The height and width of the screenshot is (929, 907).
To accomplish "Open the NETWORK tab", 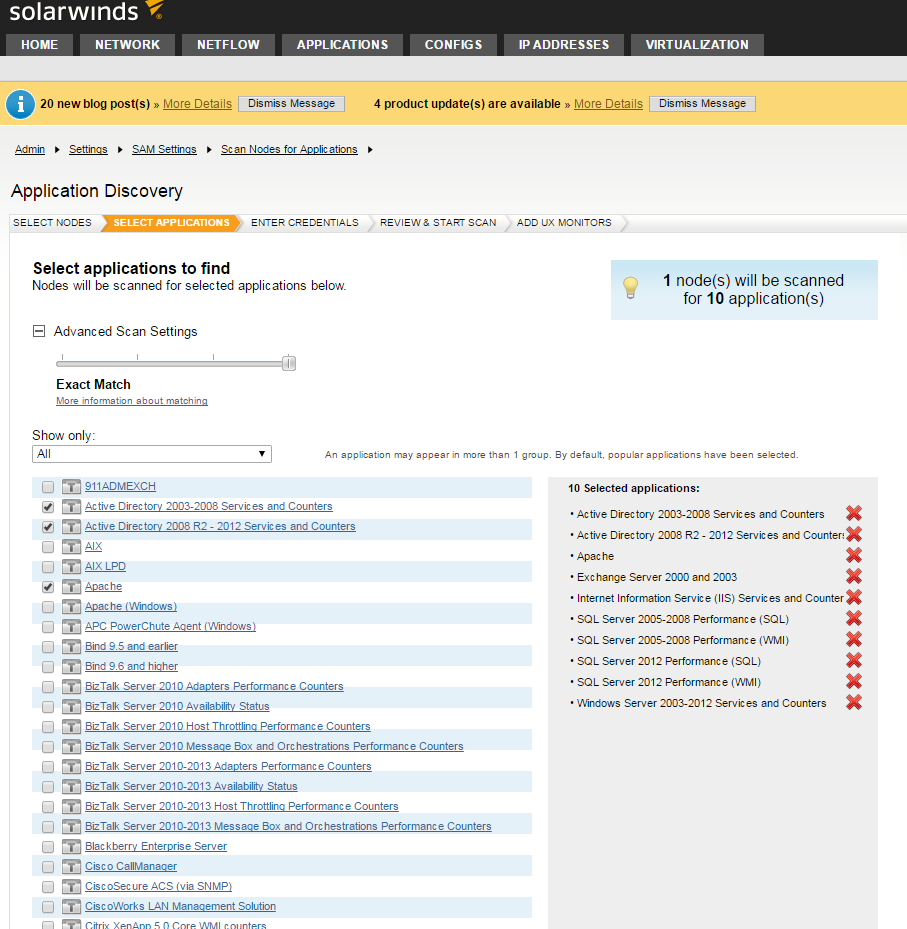I will point(127,44).
